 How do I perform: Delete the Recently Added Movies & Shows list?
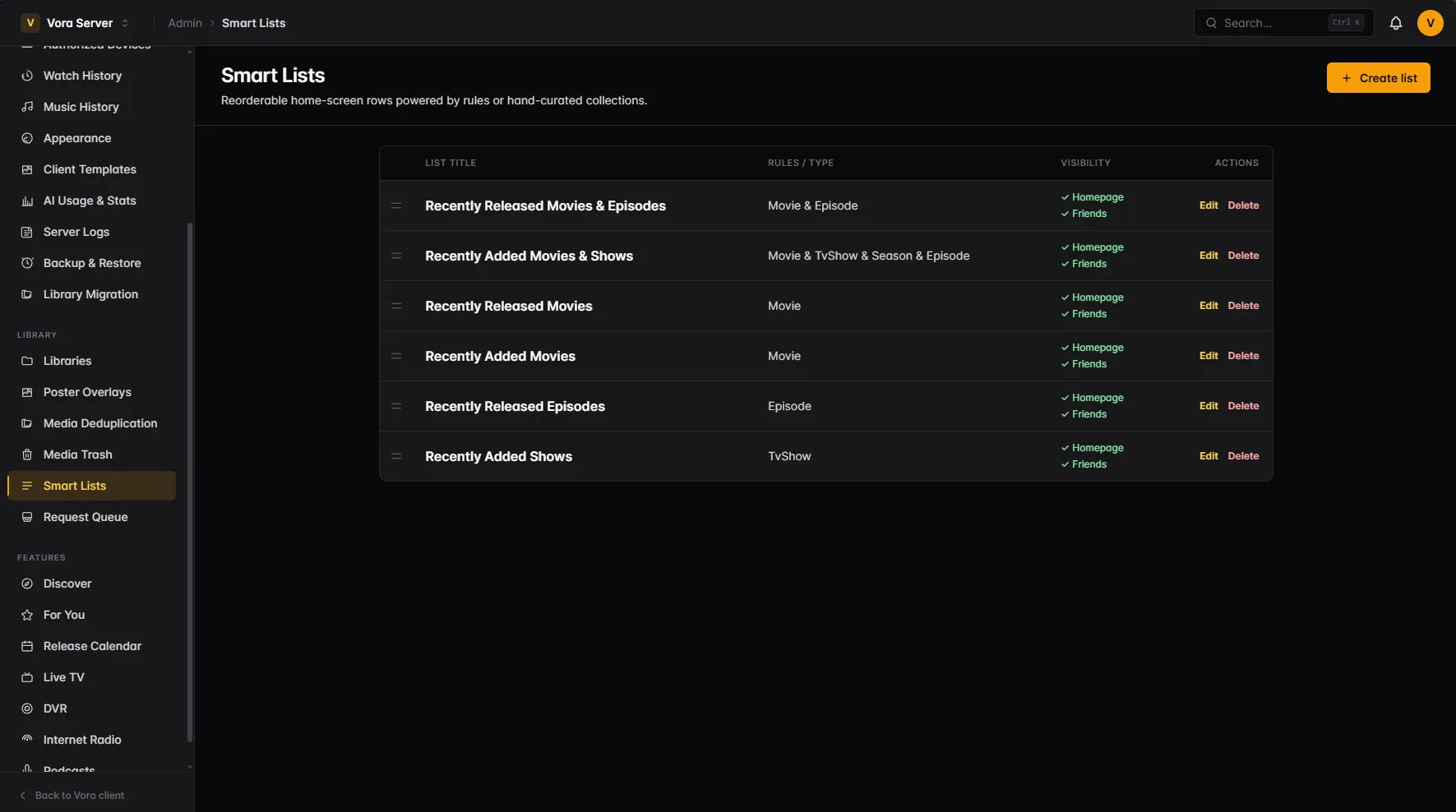[x=1243, y=256]
